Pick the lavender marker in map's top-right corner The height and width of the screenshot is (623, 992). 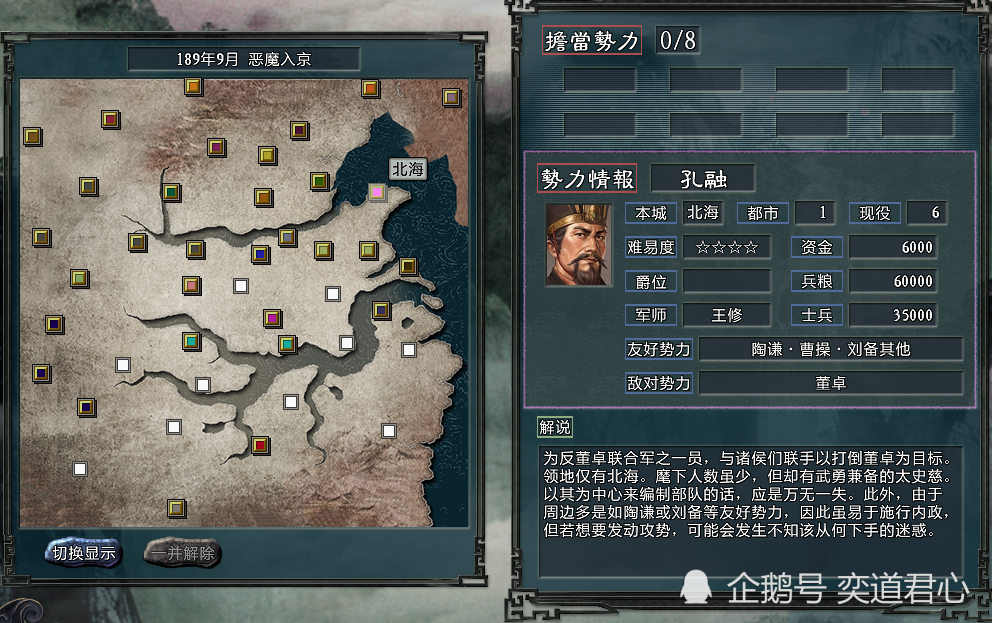pos(451,97)
